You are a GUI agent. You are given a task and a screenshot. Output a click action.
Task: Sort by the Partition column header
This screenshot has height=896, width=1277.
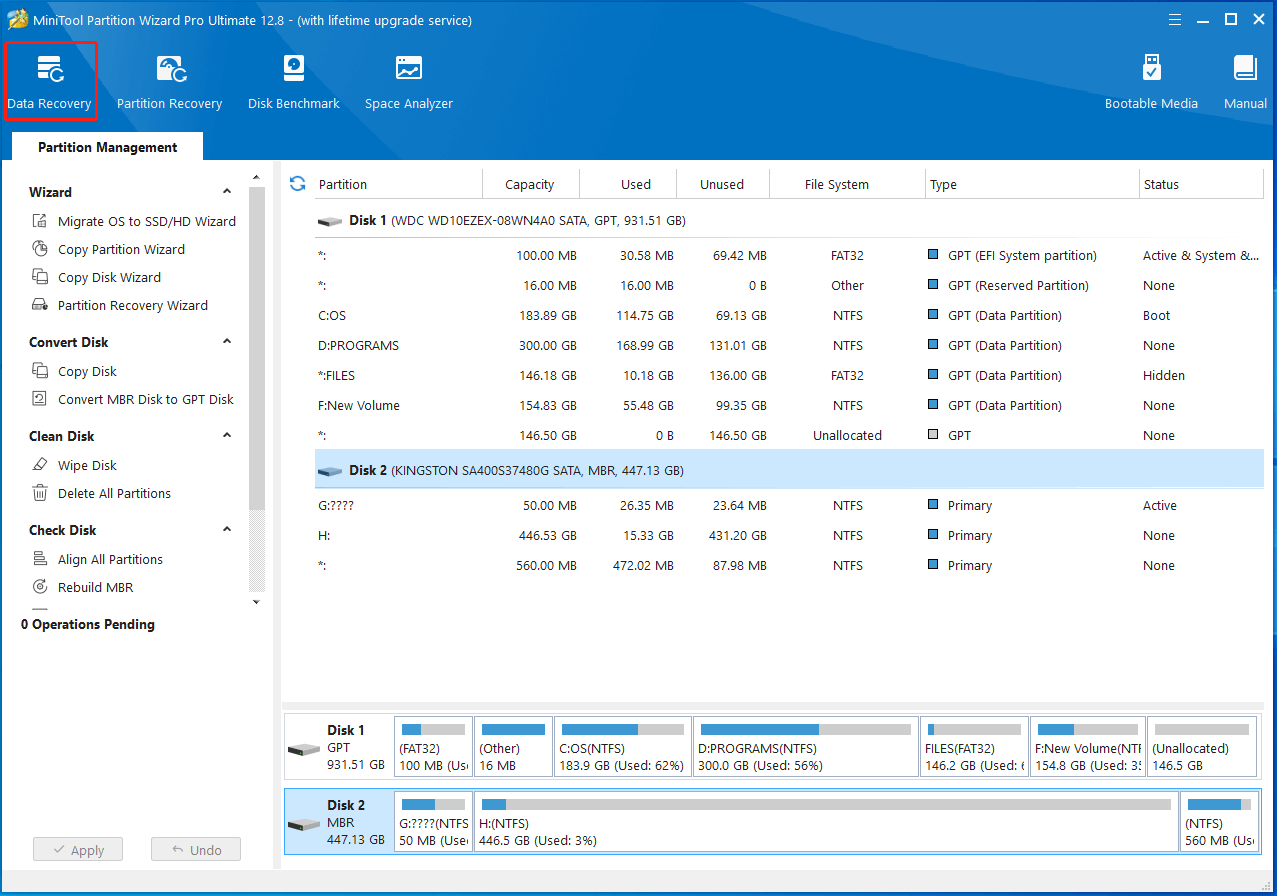pos(398,184)
